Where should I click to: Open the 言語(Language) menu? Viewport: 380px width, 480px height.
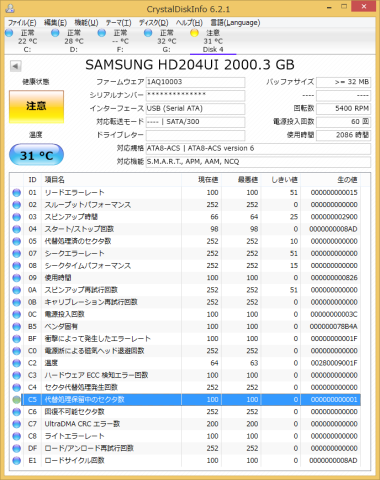tap(235, 23)
